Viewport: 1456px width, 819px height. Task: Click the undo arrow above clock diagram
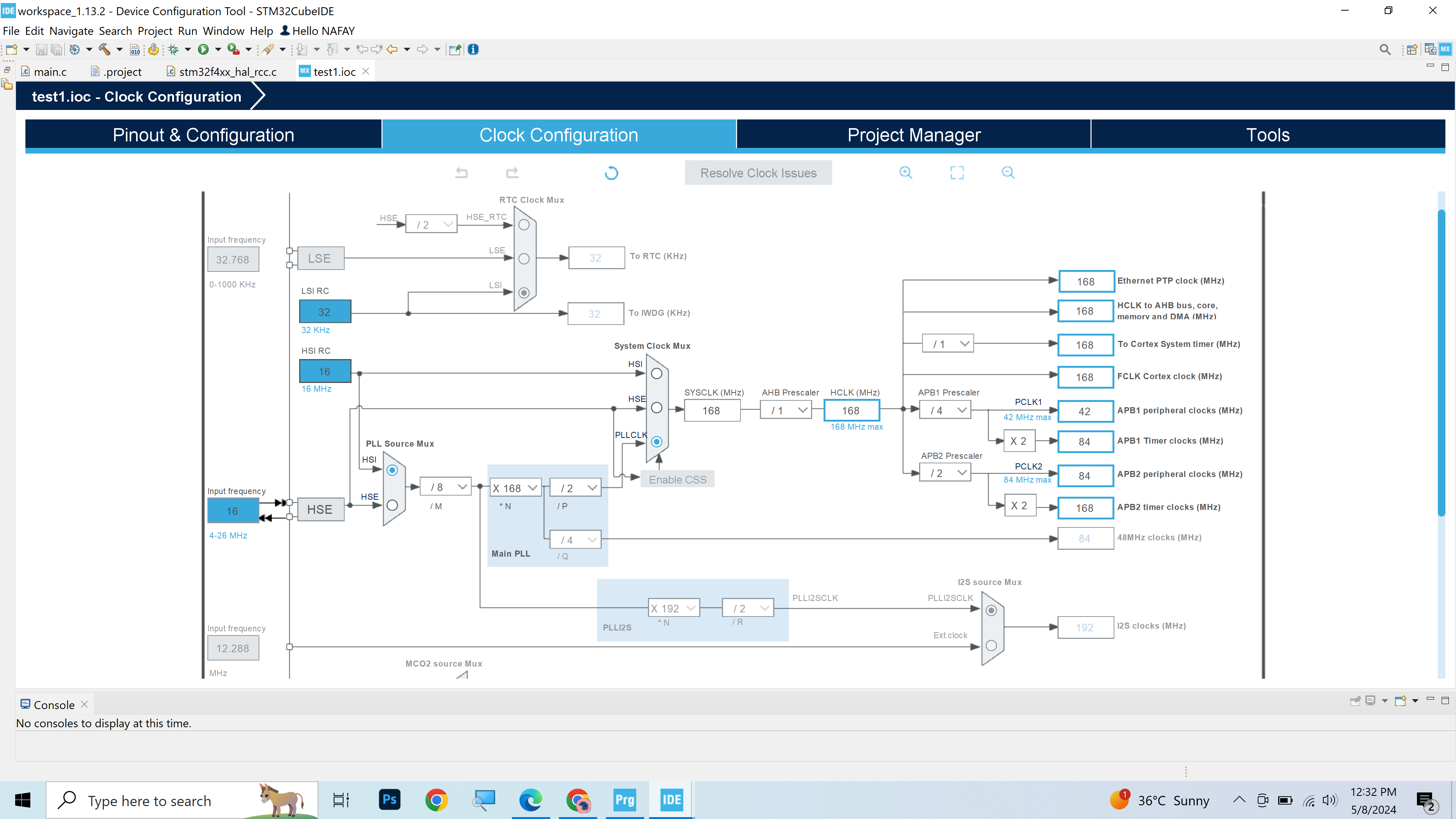461,173
